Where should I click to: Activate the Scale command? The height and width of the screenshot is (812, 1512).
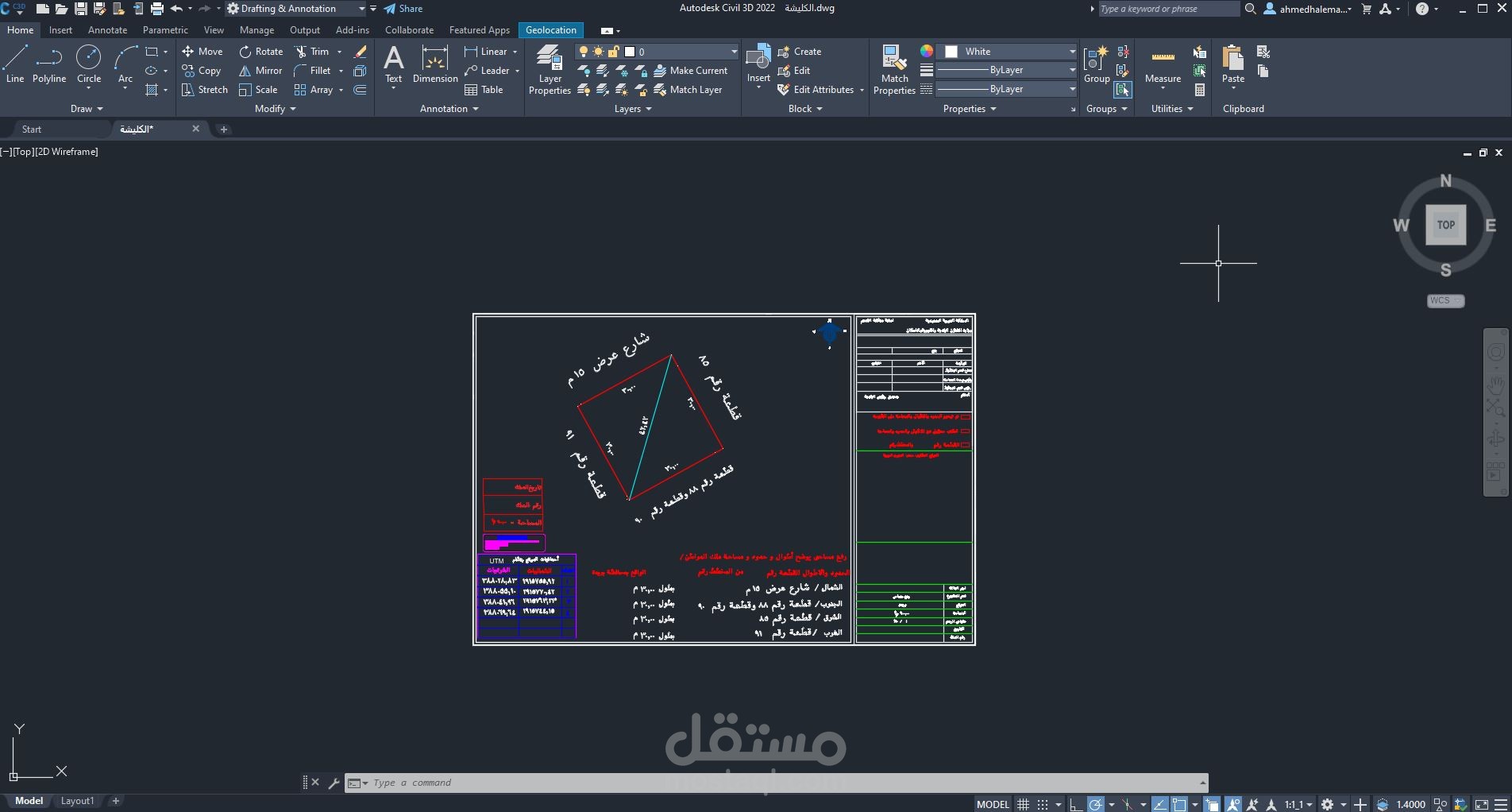click(x=258, y=89)
